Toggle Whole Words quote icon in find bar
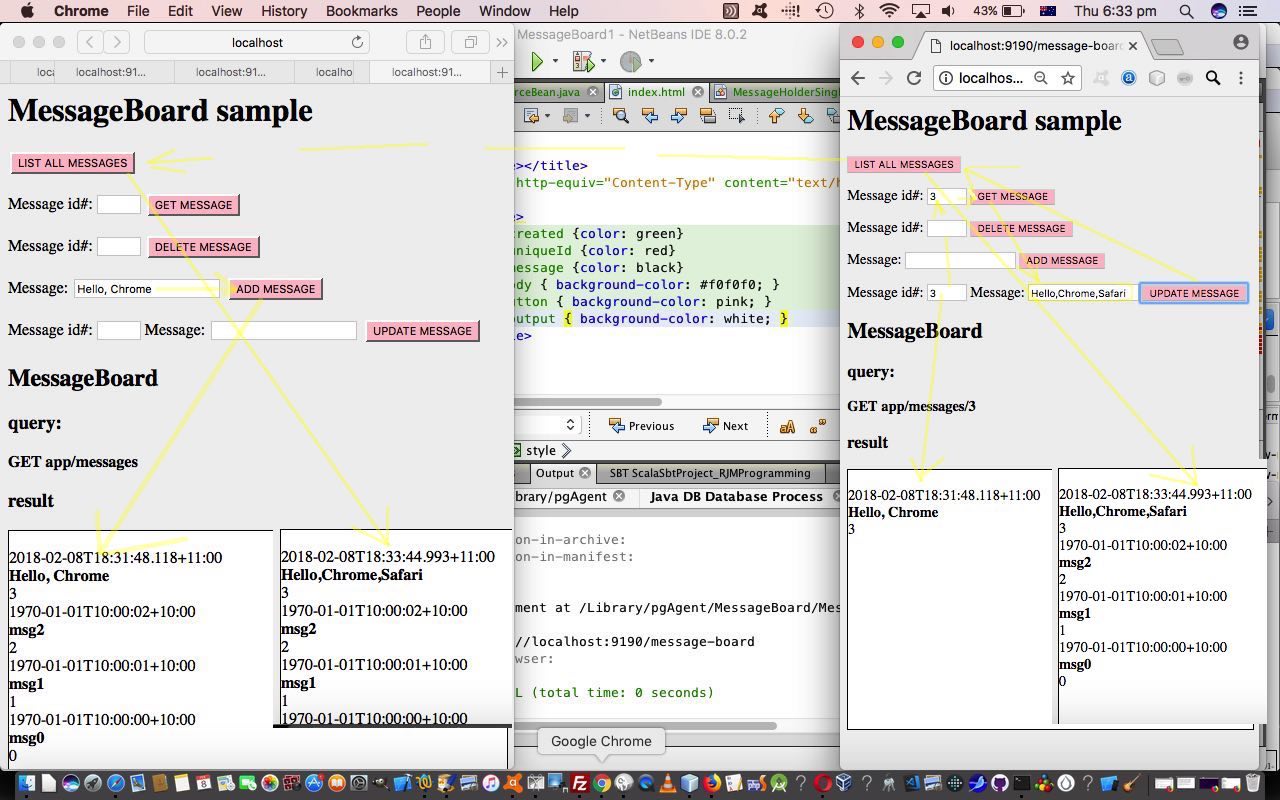1280x800 pixels. tap(817, 426)
